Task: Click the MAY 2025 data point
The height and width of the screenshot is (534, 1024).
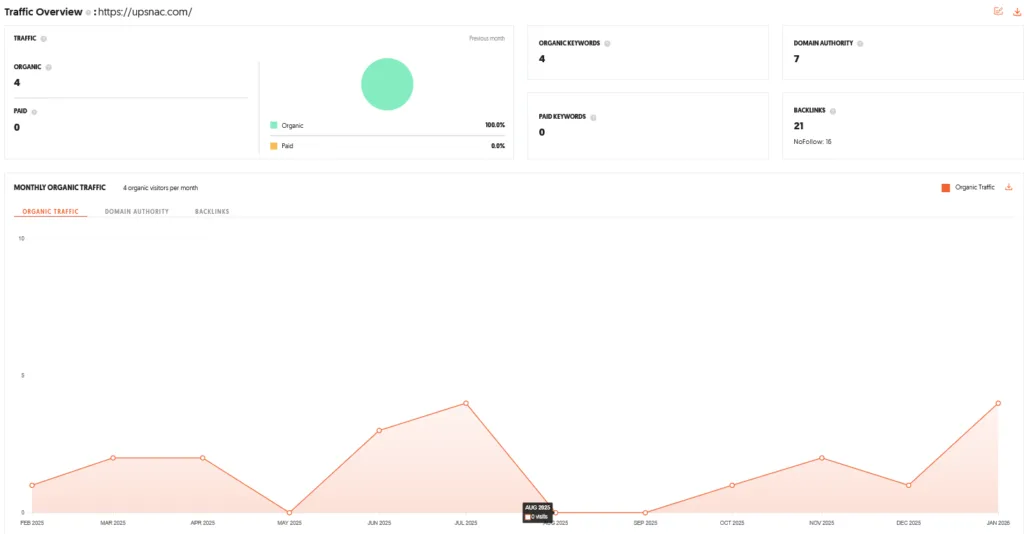Action: click(x=289, y=512)
